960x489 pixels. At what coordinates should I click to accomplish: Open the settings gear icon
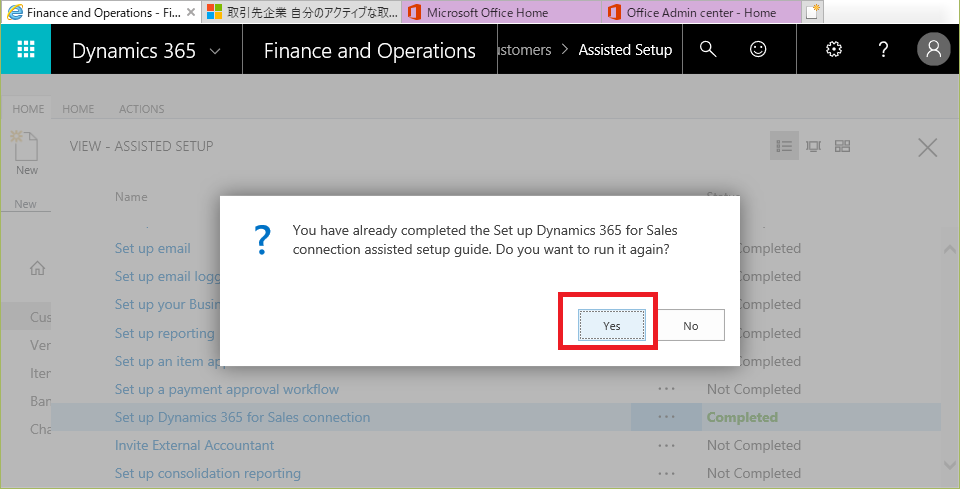coord(833,50)
